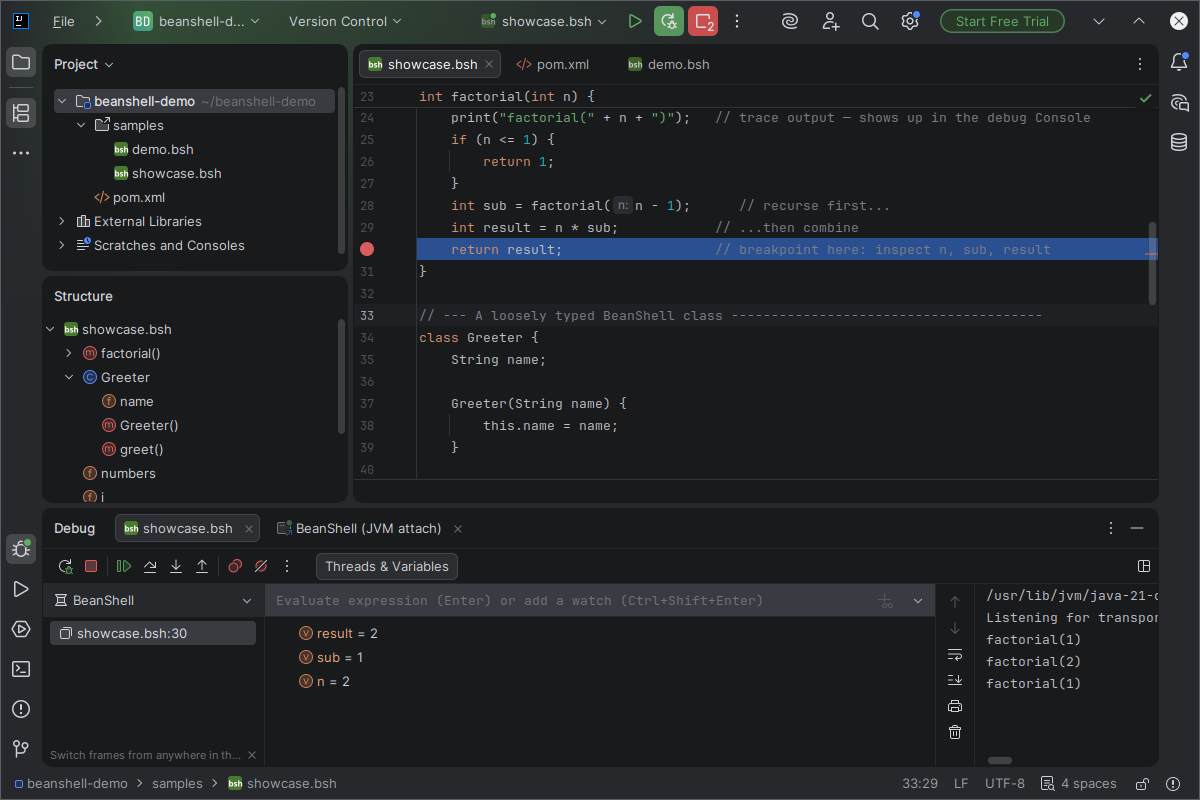This screenshot has height=800, width=1200.
Task: Toggle mute breakpoints in Debug toolbar
Action: [x=261, y=566]
